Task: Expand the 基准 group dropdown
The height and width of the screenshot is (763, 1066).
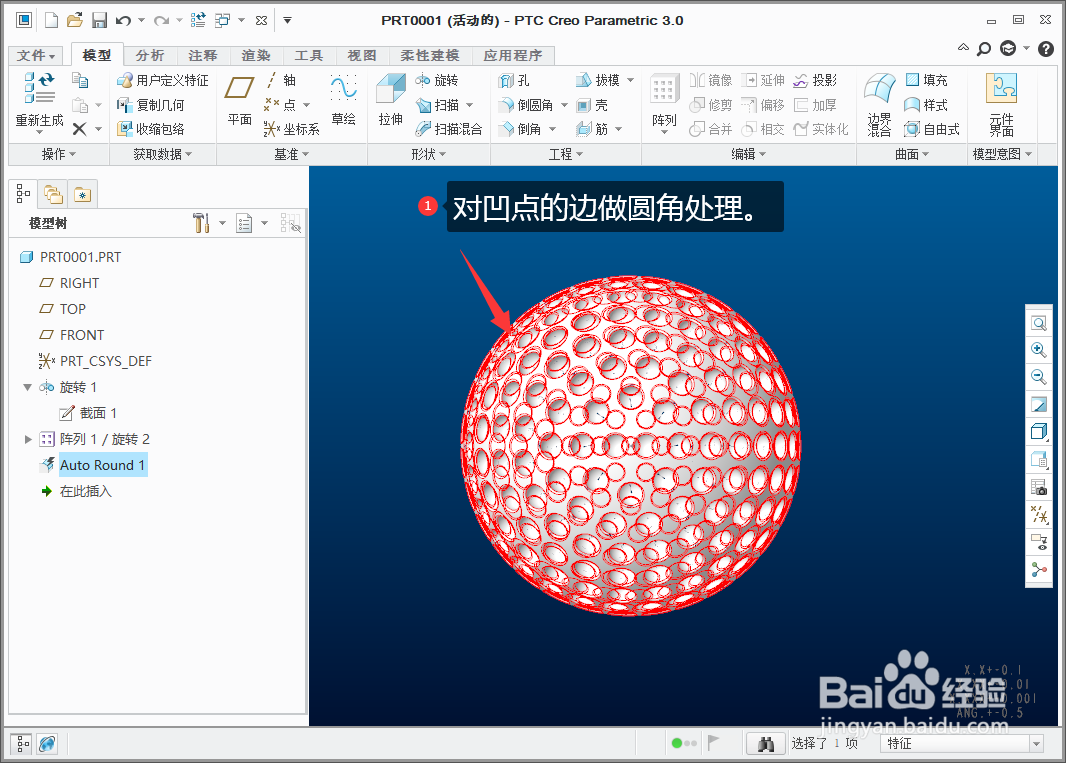Action: (x=292, y=154)
